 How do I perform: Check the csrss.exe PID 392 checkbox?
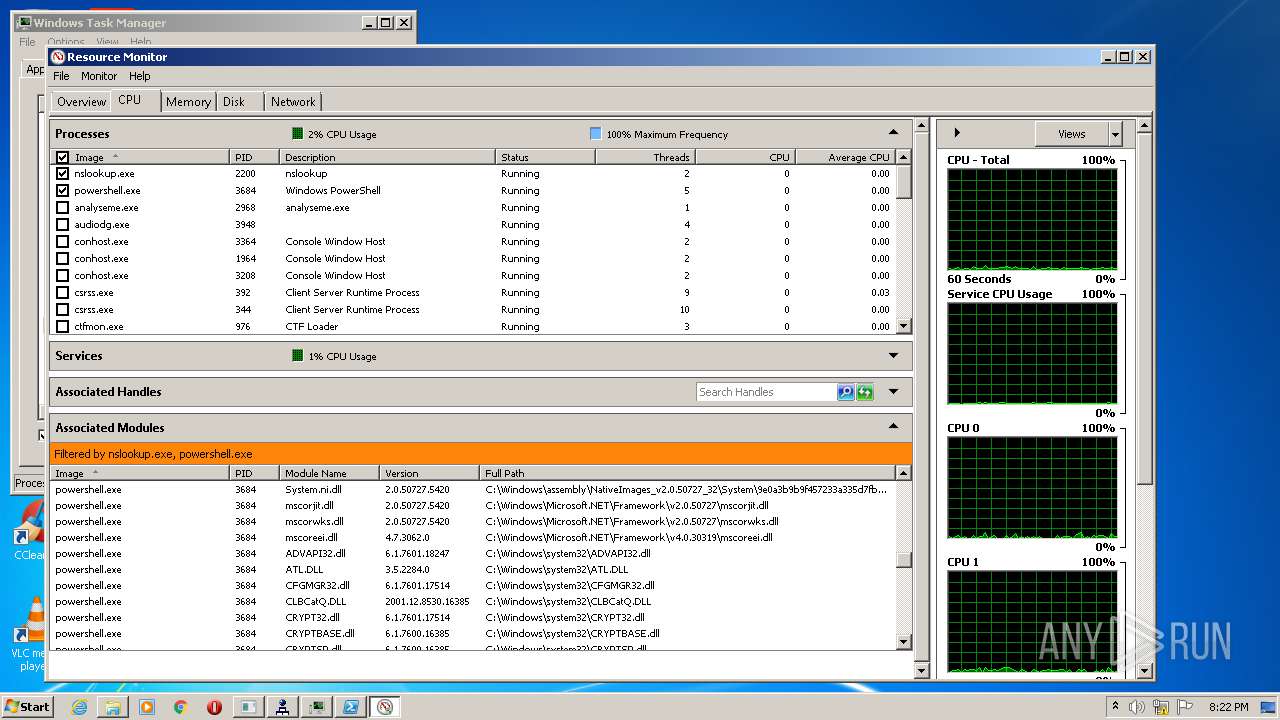[x=63, y=292]
